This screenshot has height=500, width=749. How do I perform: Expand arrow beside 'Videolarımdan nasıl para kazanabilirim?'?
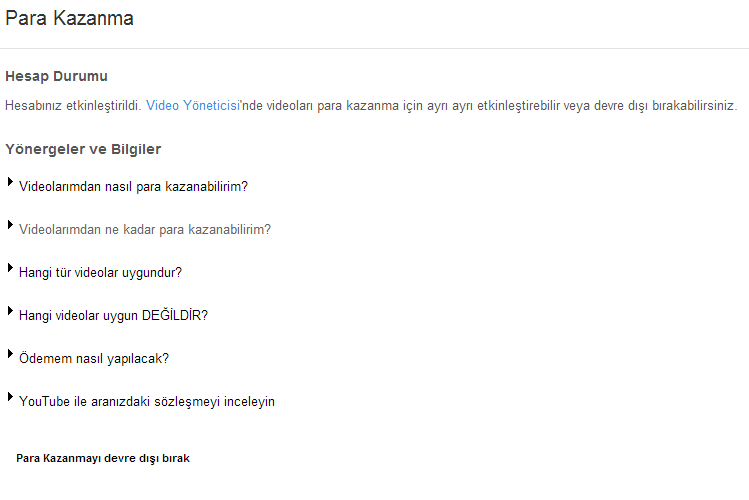[x=10, y=182]
